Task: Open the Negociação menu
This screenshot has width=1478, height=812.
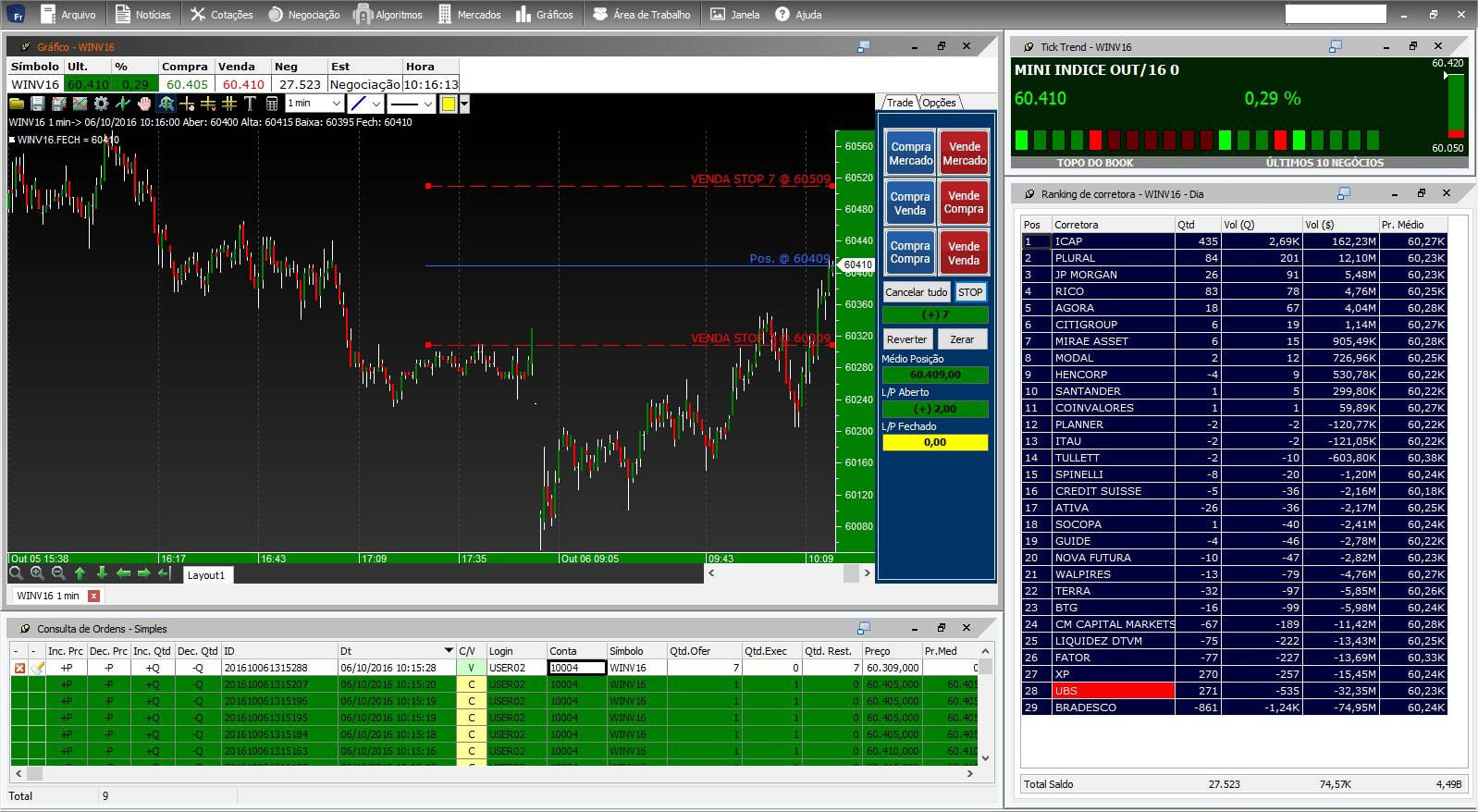Action: [x=304, y=15]
